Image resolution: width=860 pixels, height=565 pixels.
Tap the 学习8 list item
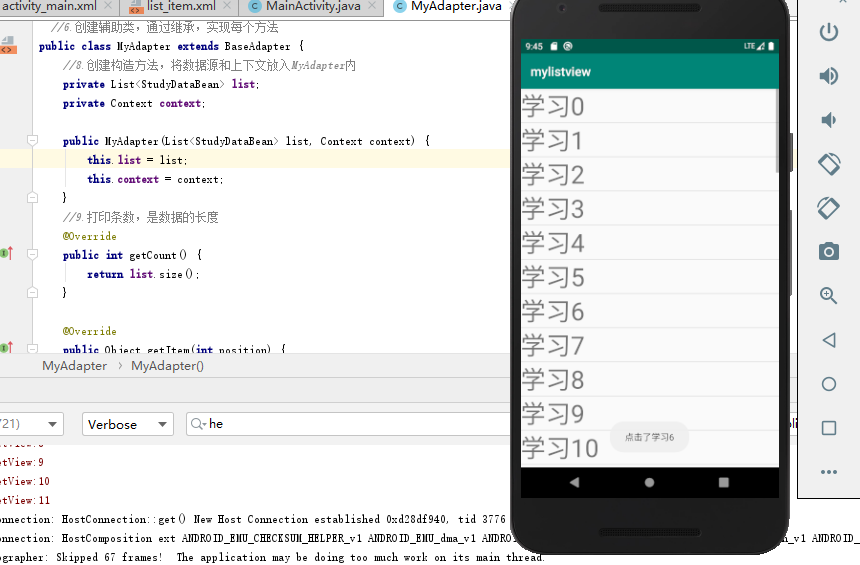click(x=648, y=380)
